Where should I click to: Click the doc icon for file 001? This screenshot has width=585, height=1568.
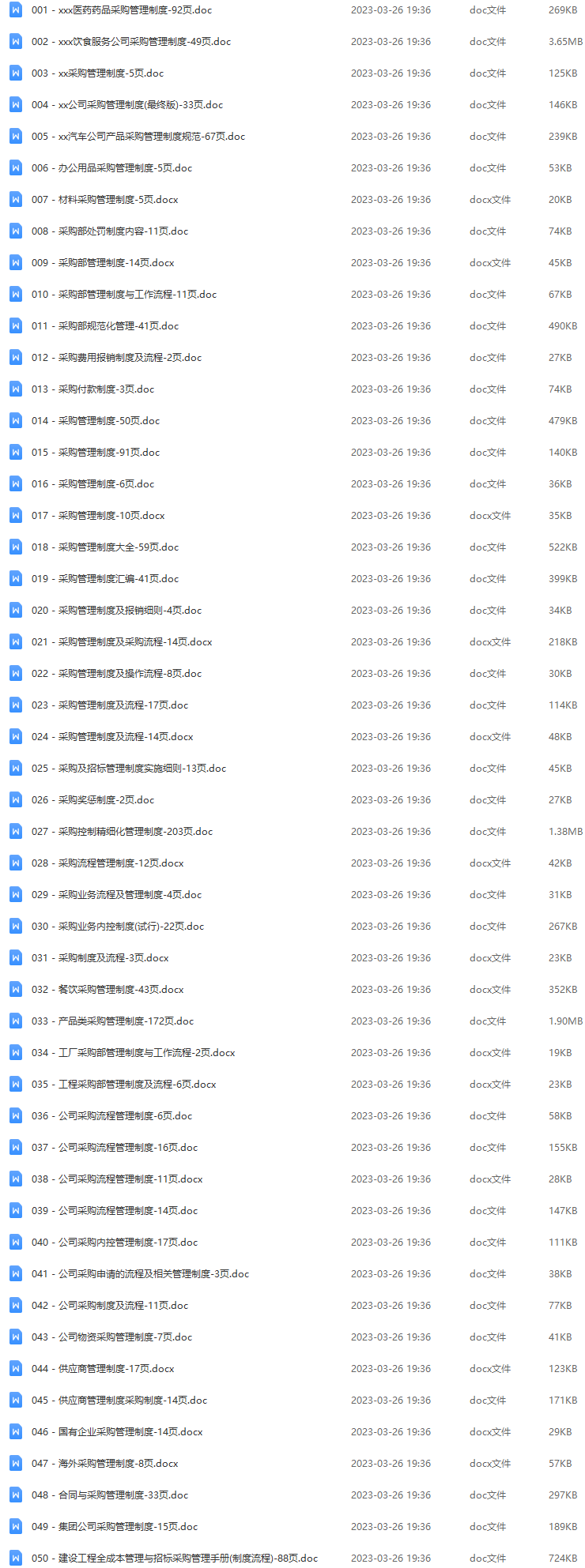click(16, 10)
